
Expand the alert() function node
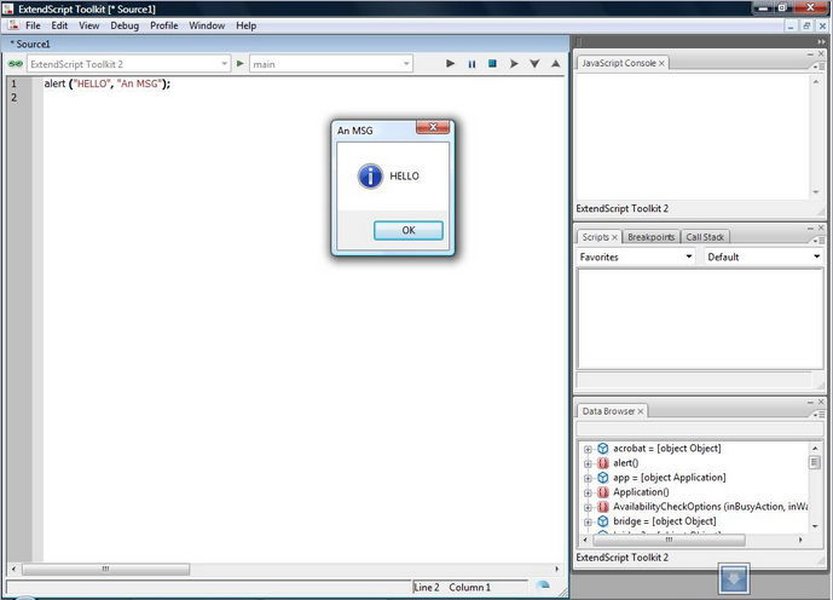pos(588,463)
